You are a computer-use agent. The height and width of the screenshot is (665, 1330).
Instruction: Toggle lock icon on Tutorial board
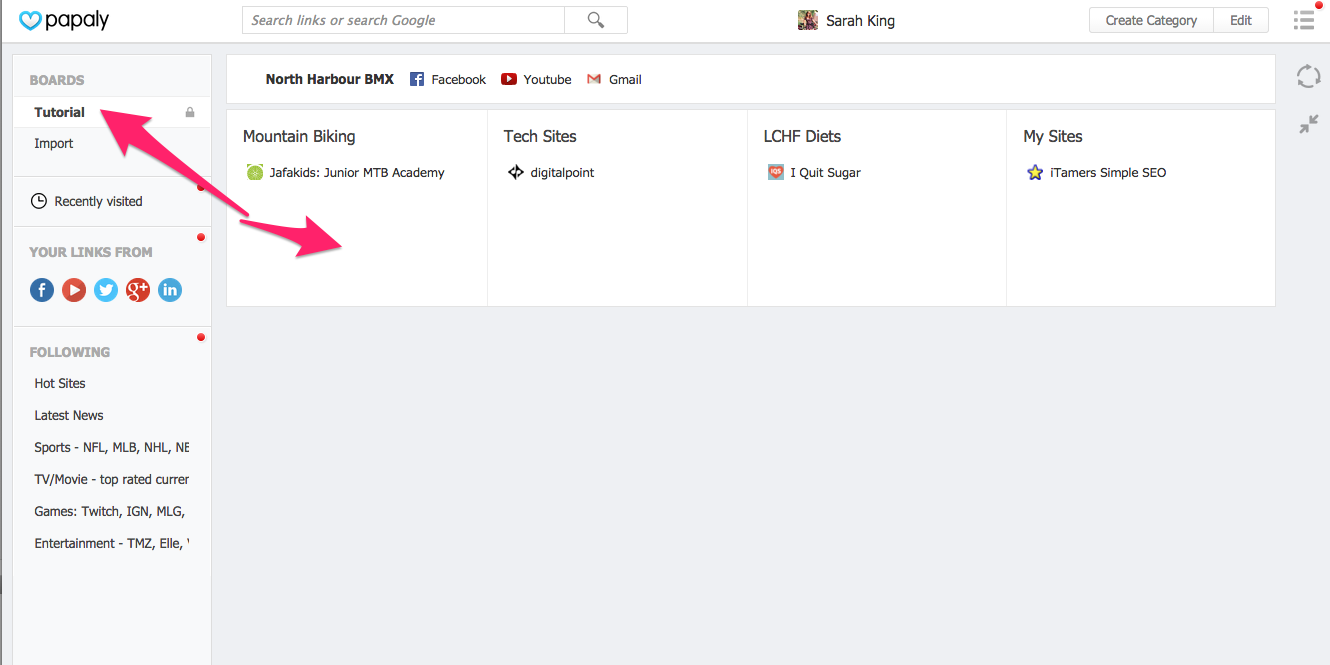pyautogui.click(x=190, y=113)
